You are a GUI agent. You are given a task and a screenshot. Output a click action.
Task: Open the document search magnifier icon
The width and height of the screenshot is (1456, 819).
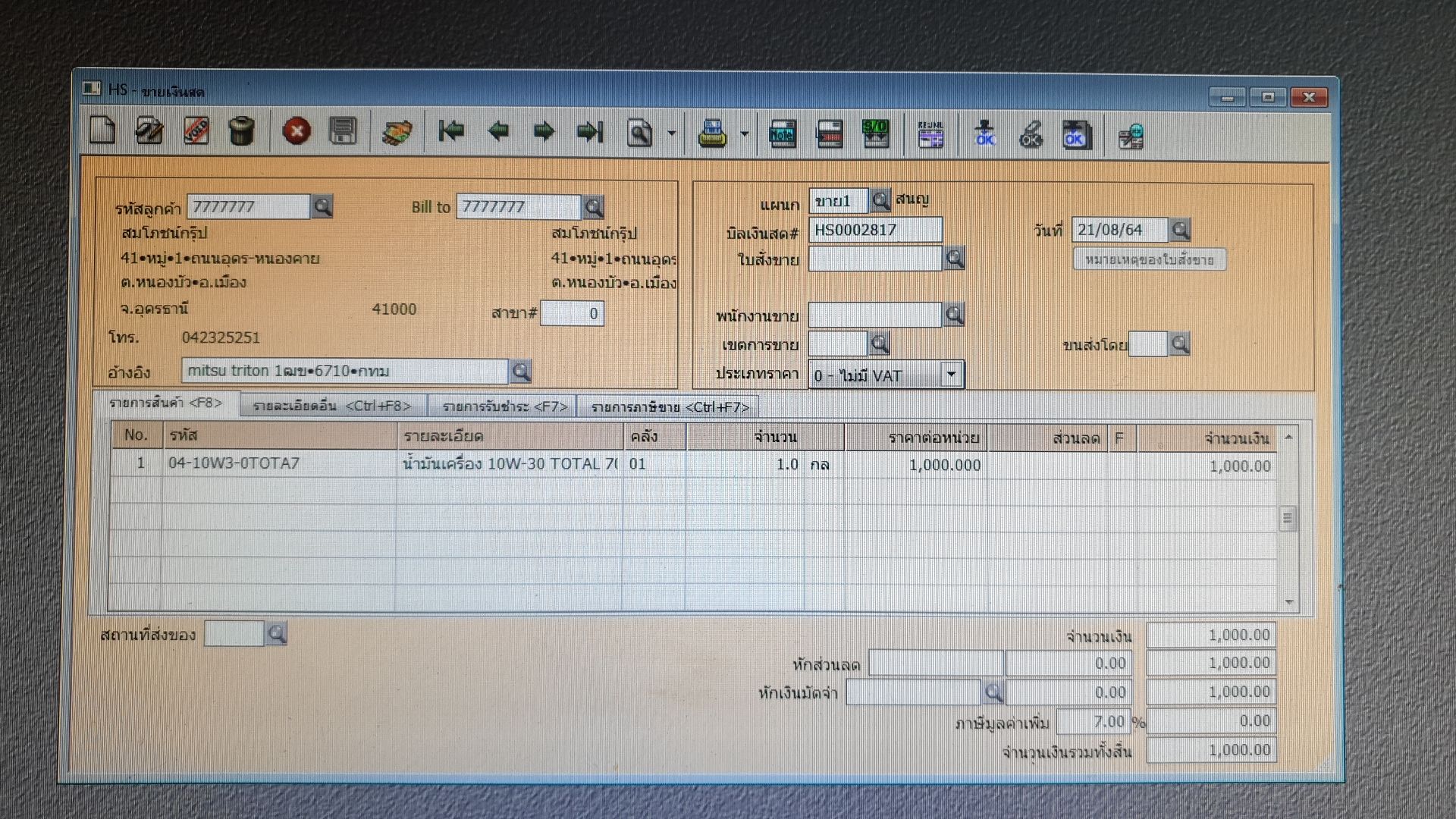coord(639,133)
